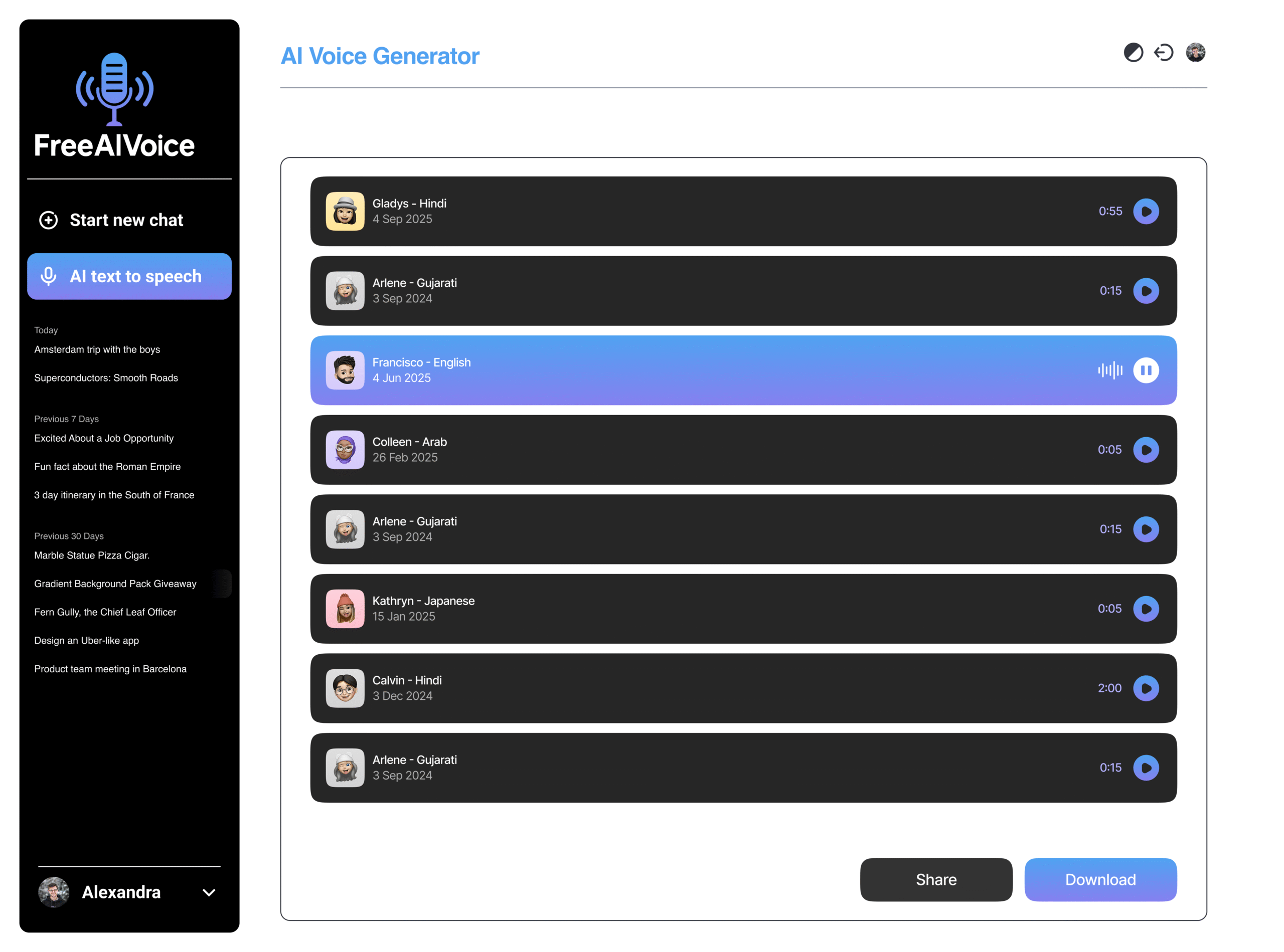Click the logout arrow icon in header
This screenshot has width=1284, height=952.
1164,53
